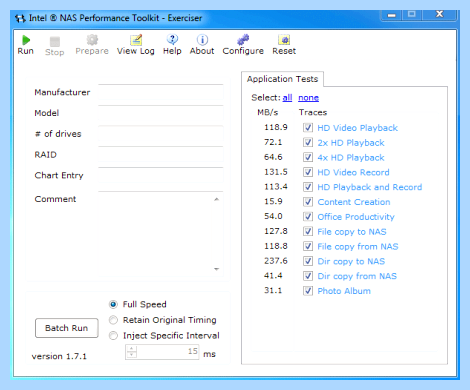Focus the Model text field
This screenshot has width=470, height=390.
point(160,114)
